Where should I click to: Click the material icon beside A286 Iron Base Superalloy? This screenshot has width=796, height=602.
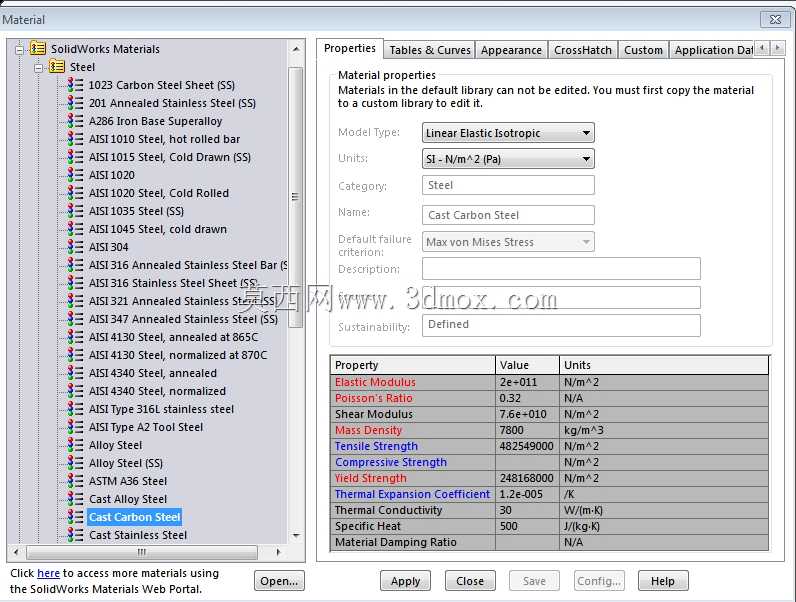coord(76,120)
